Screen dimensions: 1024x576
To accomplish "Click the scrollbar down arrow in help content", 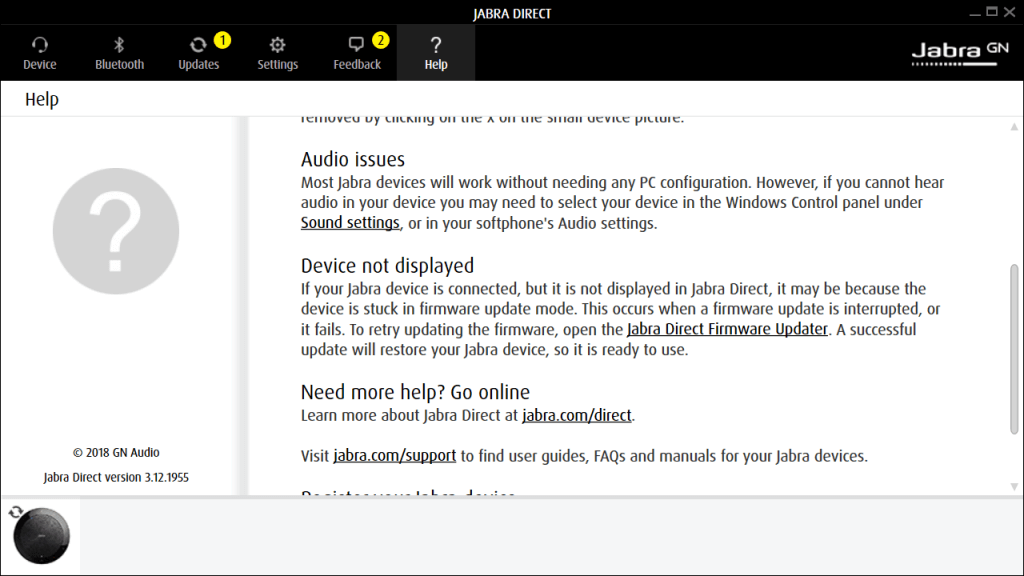I will (1015, 487).
